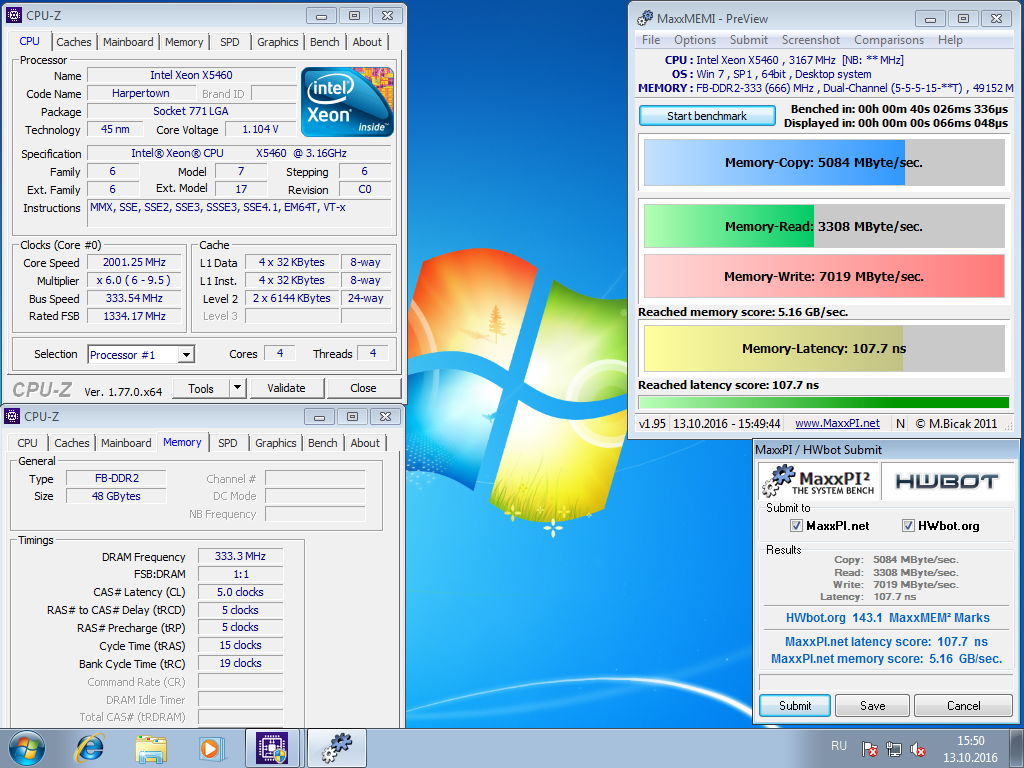The width and height of the screenshot is (1024, 768).
Task: Switch to CPU-Z taskbar button
Action: click(x=272, y=748)
